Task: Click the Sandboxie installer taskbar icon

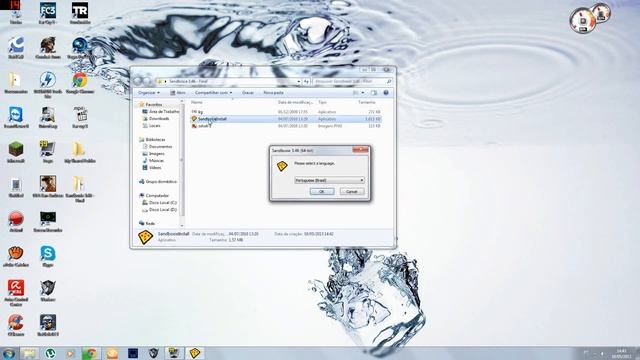Action: click(x=195, y=353)
